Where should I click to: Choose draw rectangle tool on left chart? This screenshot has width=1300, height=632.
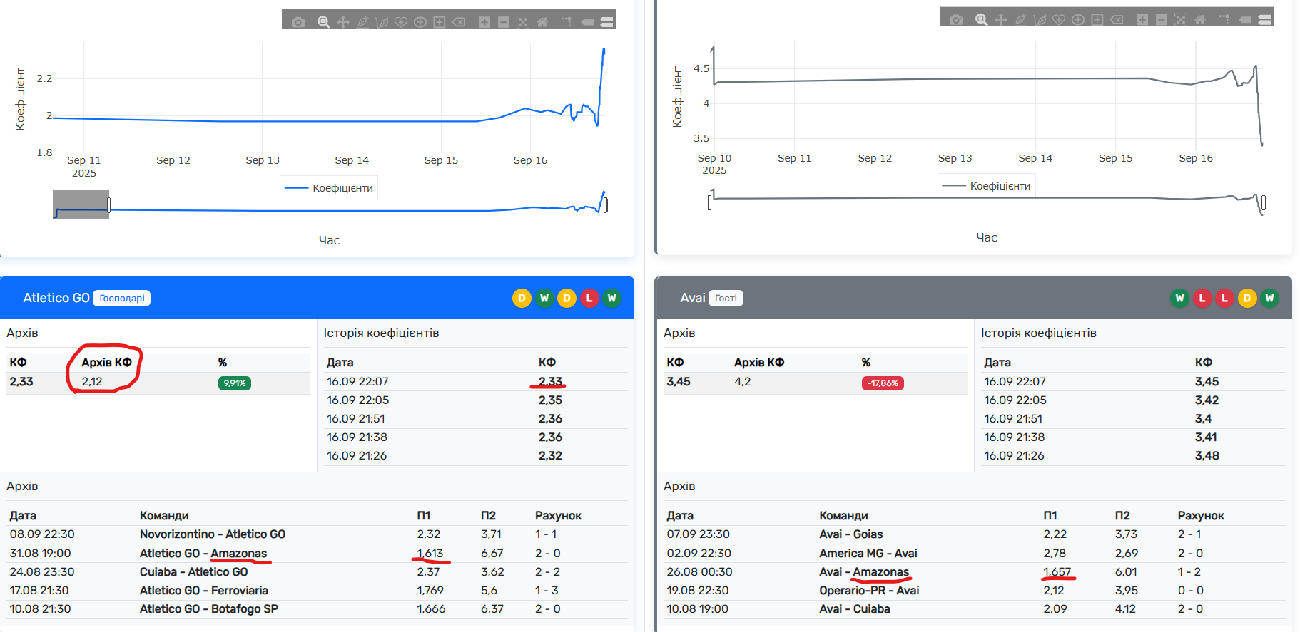pos(438,21)
